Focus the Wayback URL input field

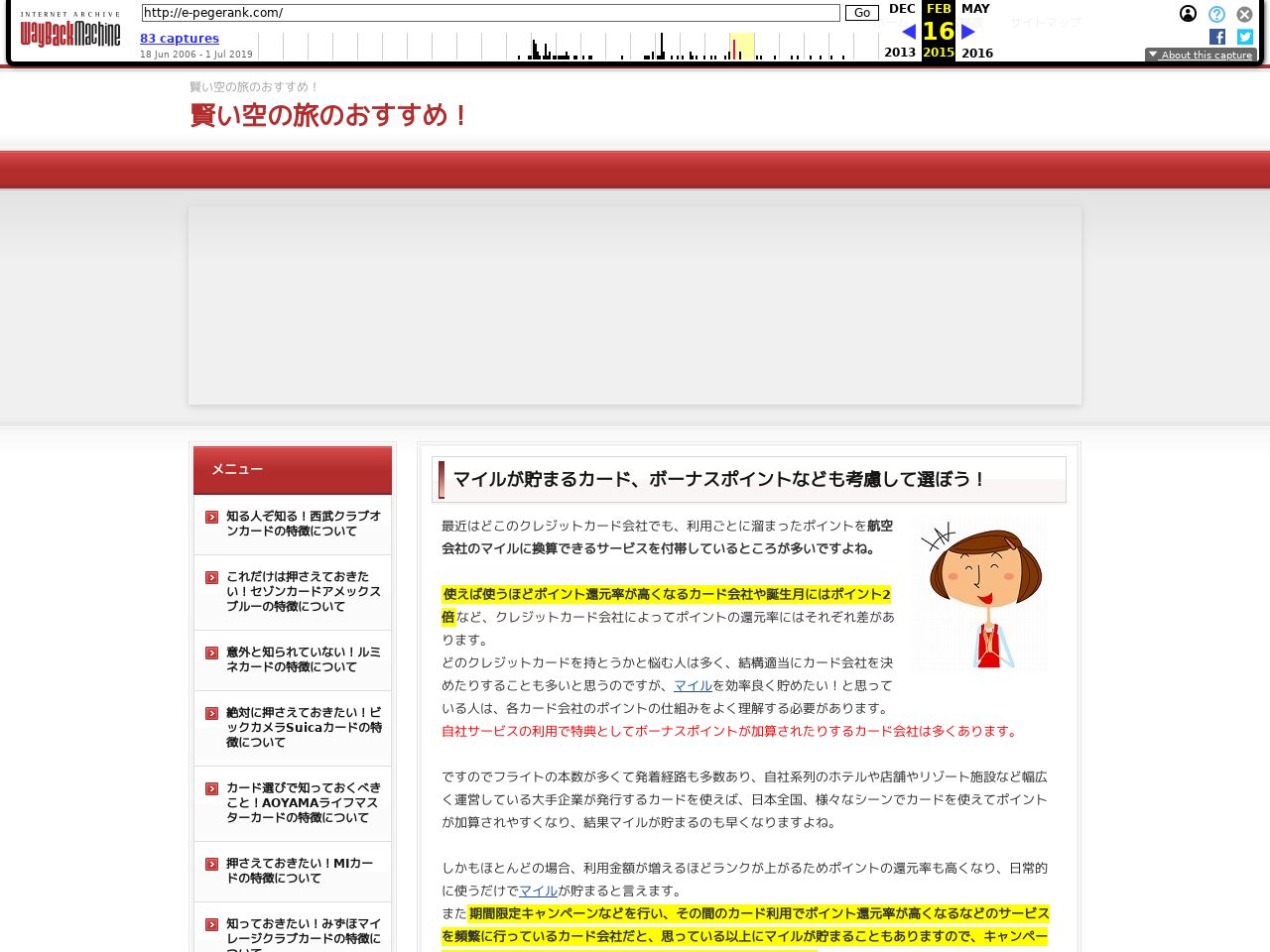(x=490, y=13)
